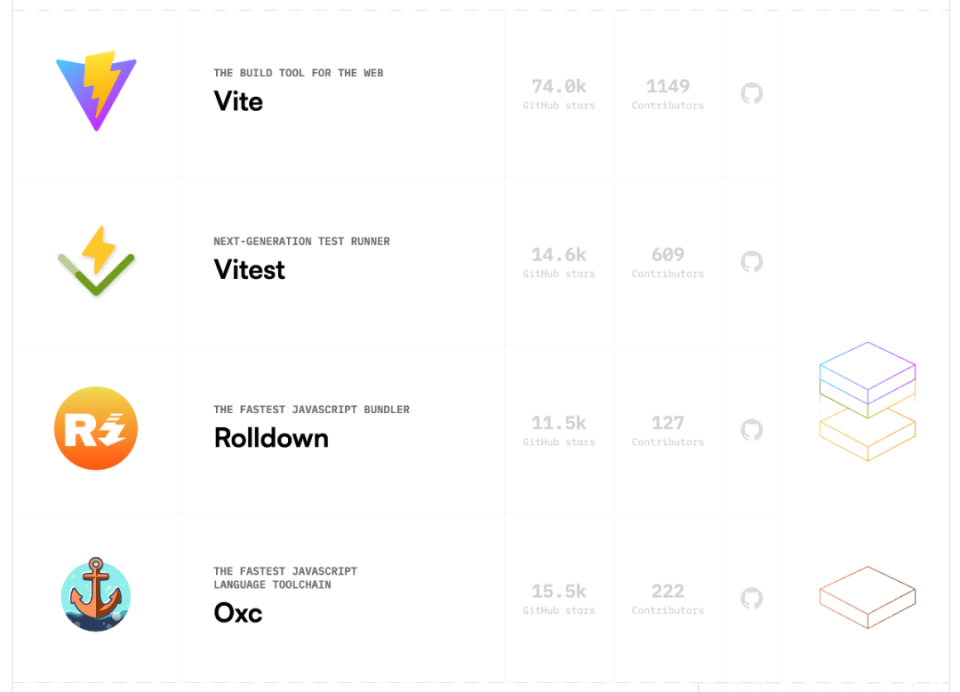The image size is (960, 692).
Task: Open the GitHub icon in Oxc row
Action: click(x=751, y=598)
